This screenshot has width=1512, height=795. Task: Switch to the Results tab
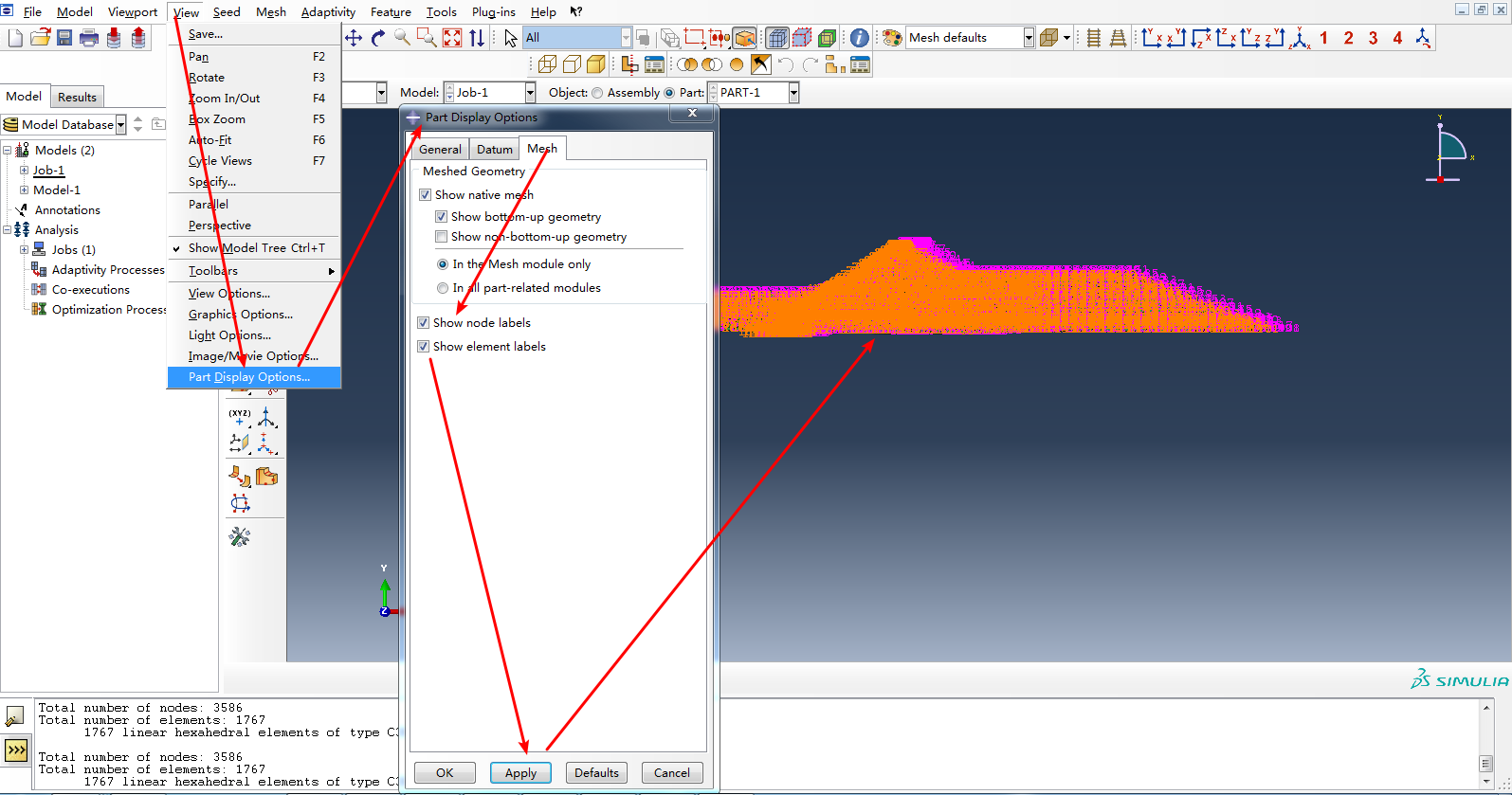point(77,98)
